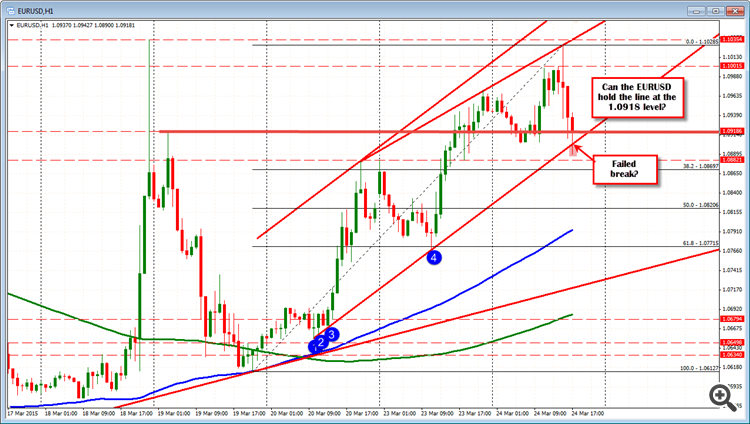750x424 pixels.
Task: Click the 20 Mar 17:00 time axis label
Action: [x=362, y=413]
